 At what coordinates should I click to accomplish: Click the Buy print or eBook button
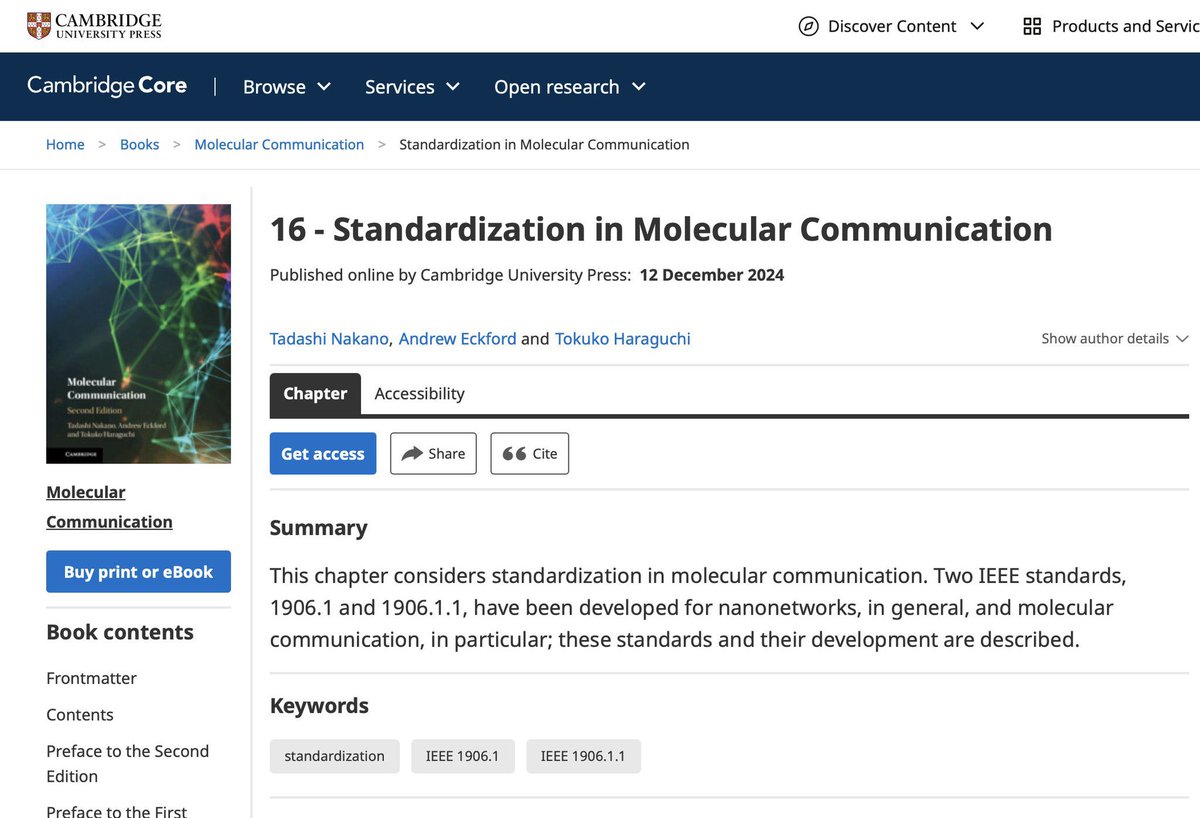click(138, 572)
